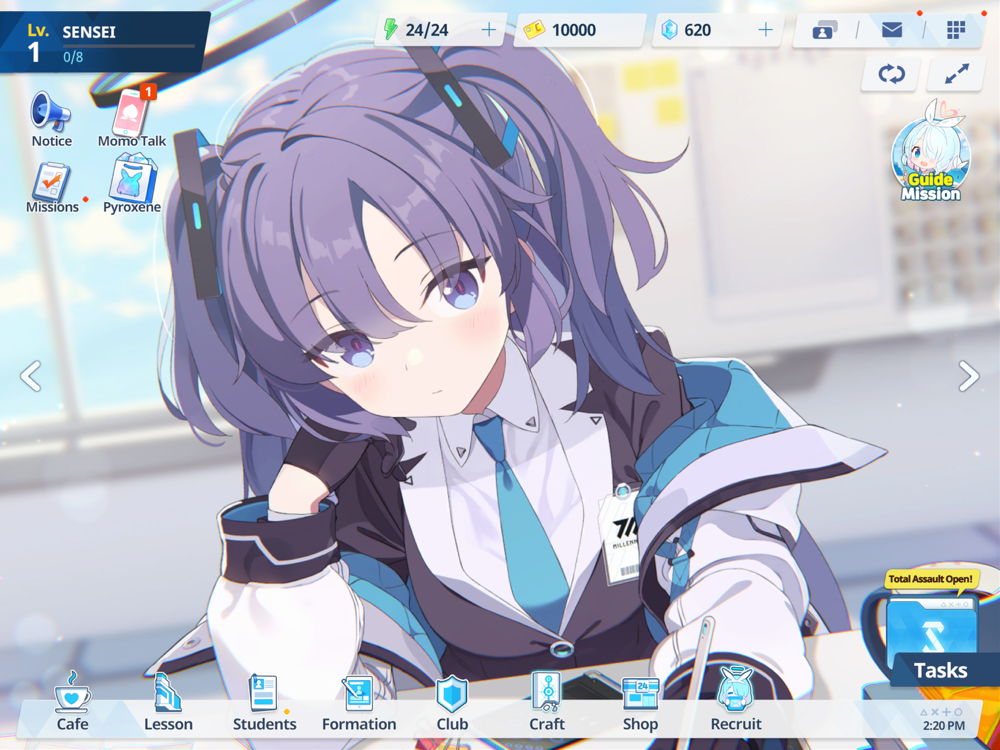Expand the grid menu icon
The height and width of the screenshot is (750, 1000).
click(956, 29)
